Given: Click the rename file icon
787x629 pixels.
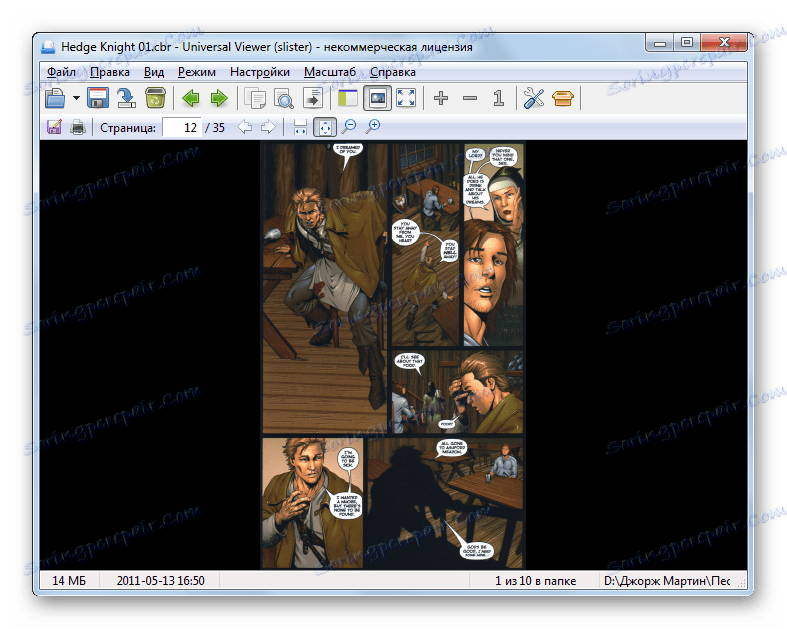Looking at the screenshot, I should [x=126, y=98].
